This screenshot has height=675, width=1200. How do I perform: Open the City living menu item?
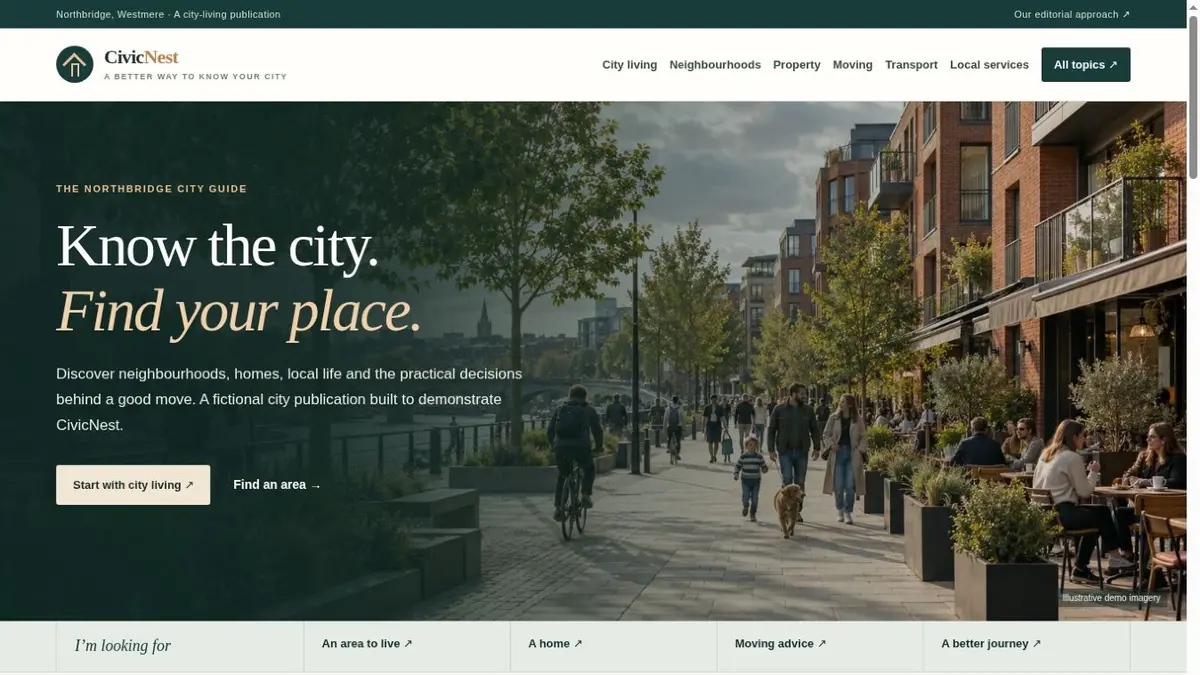[629, 65]
